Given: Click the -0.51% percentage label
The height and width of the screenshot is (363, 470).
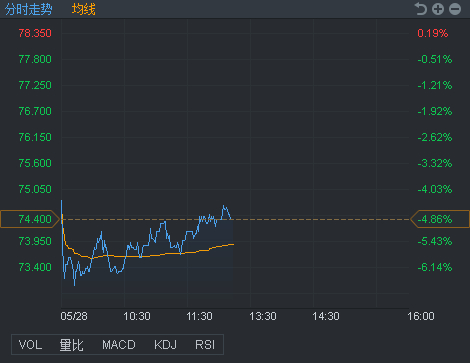Looking at the screenshot, I should (x=435, y=59).
